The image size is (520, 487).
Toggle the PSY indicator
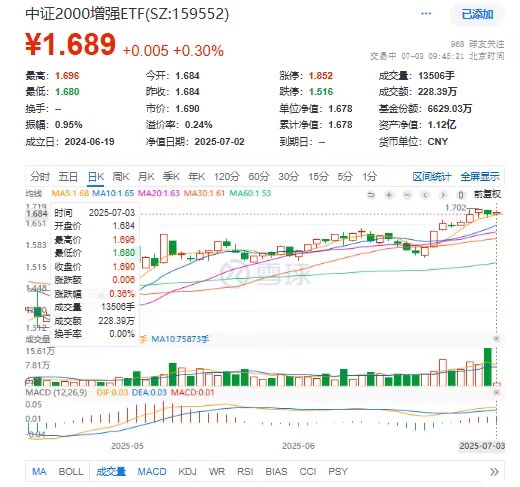pyautogui.click(x=338, y=471)
